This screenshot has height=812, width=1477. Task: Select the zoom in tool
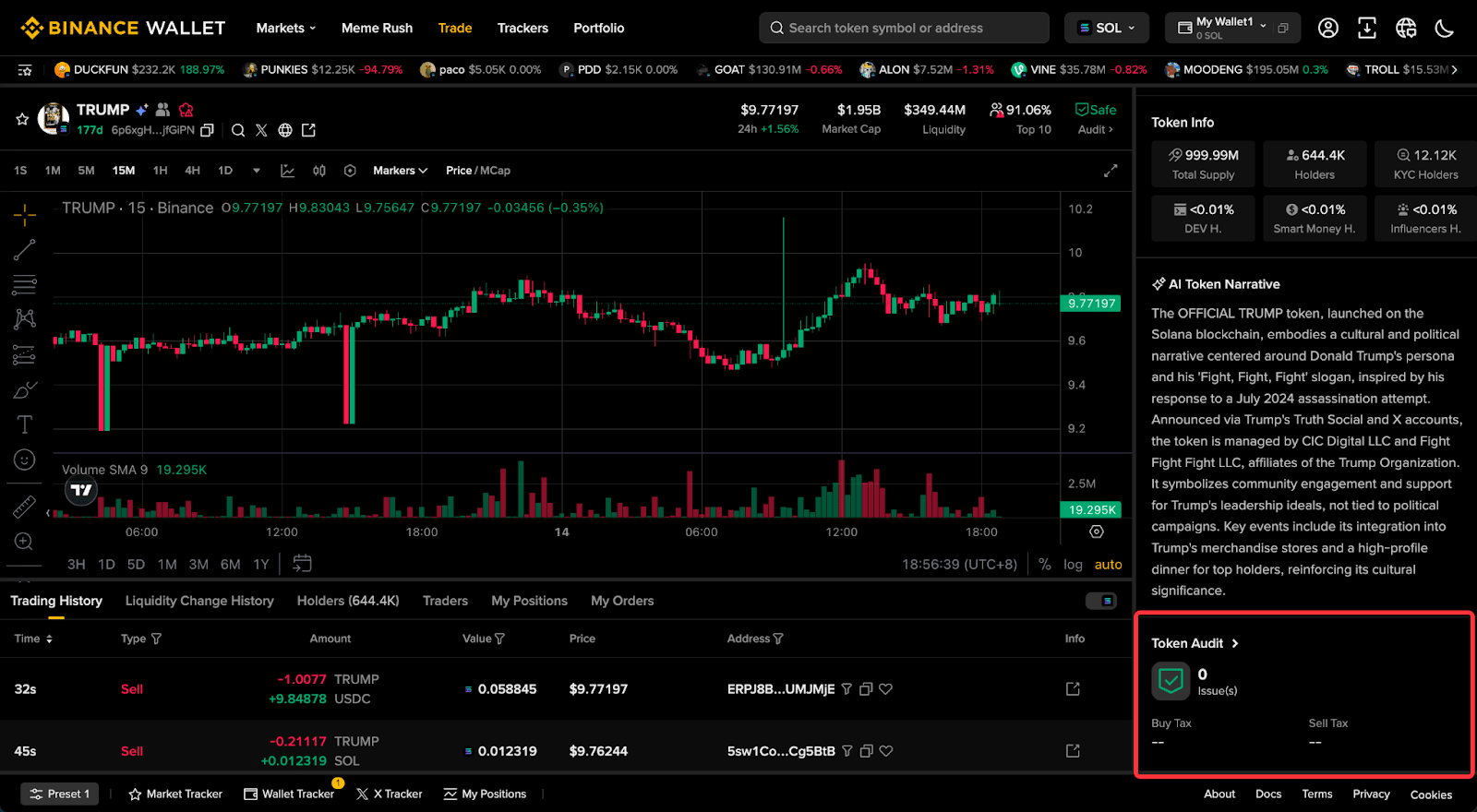(x=25, y=542)
